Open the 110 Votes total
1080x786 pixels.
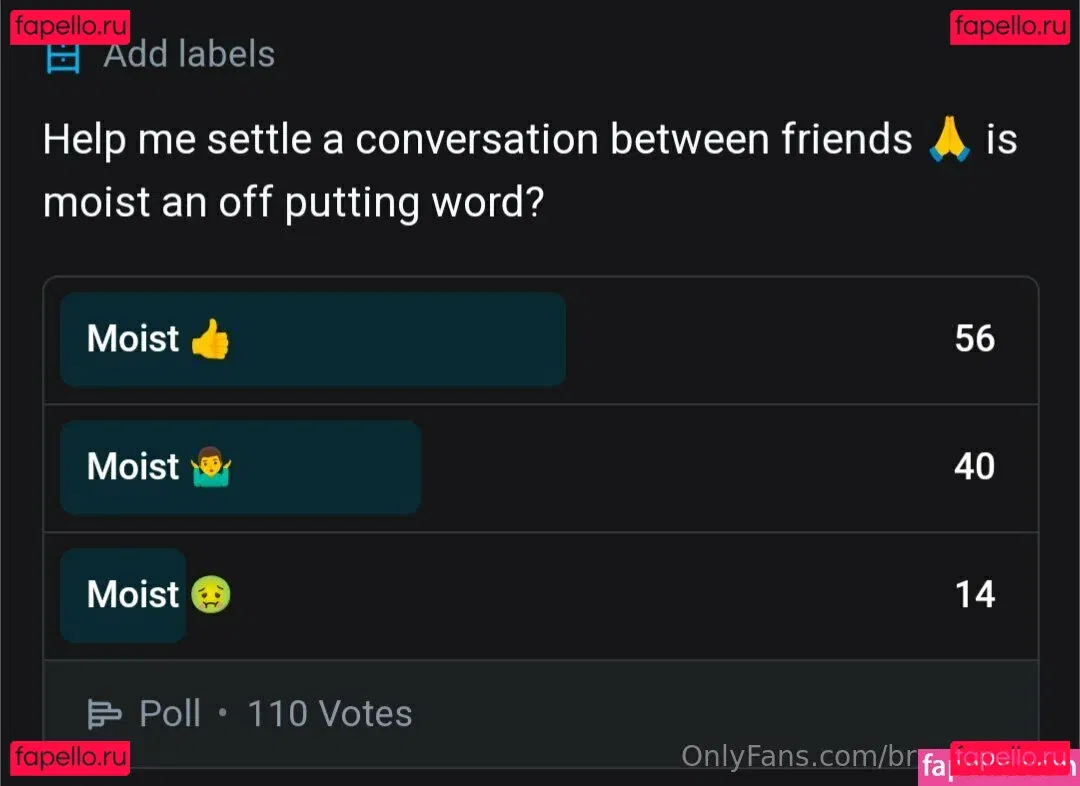pyautogui.click(x=329, y=714)
